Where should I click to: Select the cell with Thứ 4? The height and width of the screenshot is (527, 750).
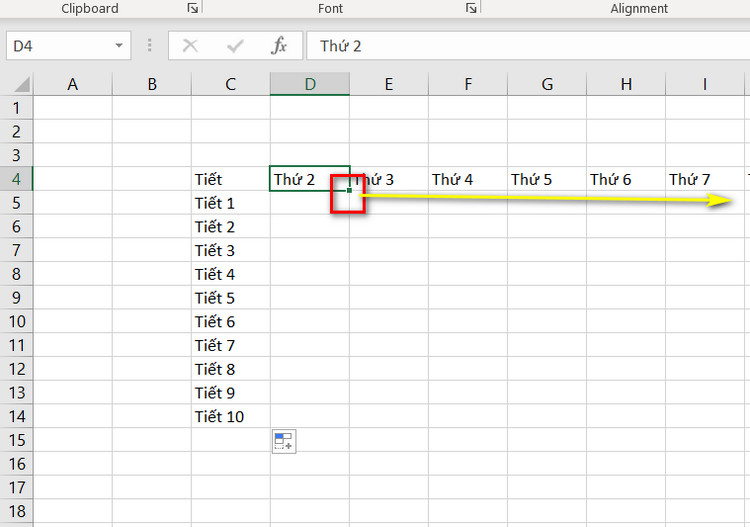point(468,179)
